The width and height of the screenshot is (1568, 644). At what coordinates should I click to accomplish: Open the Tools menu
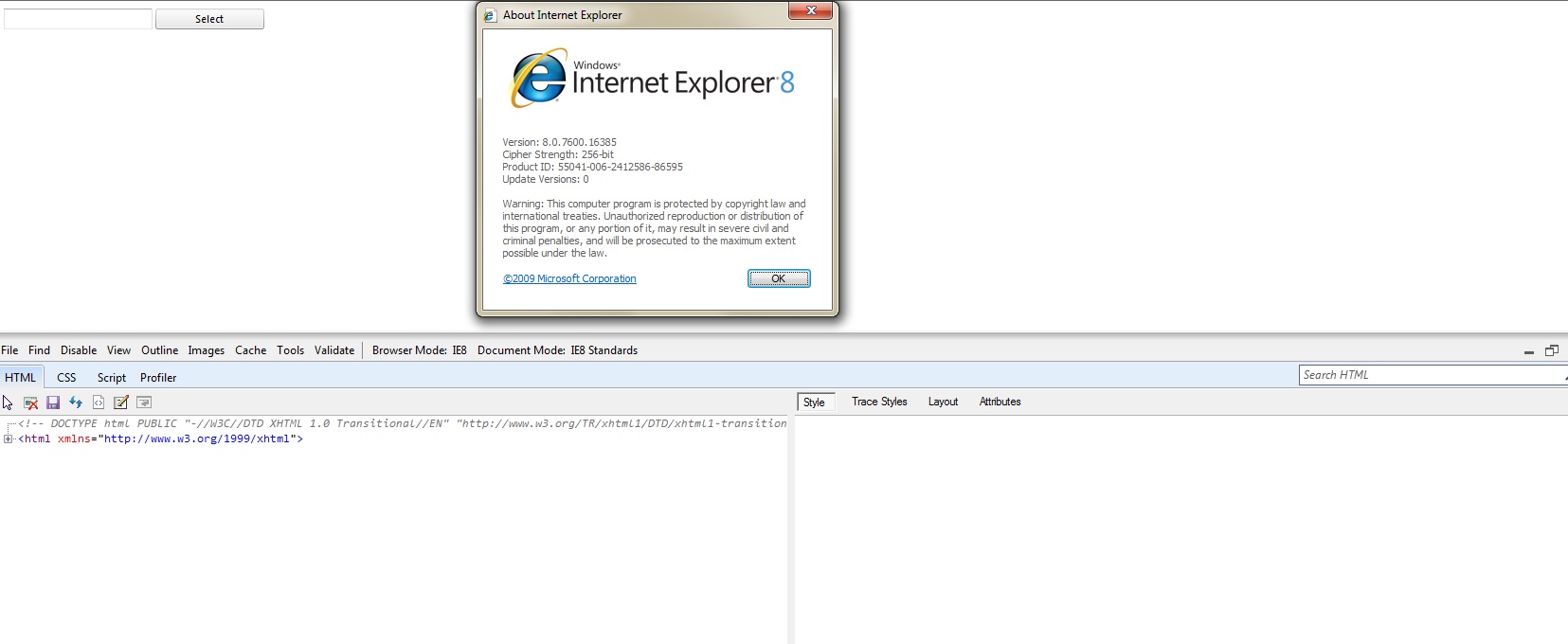click(290, 350)
